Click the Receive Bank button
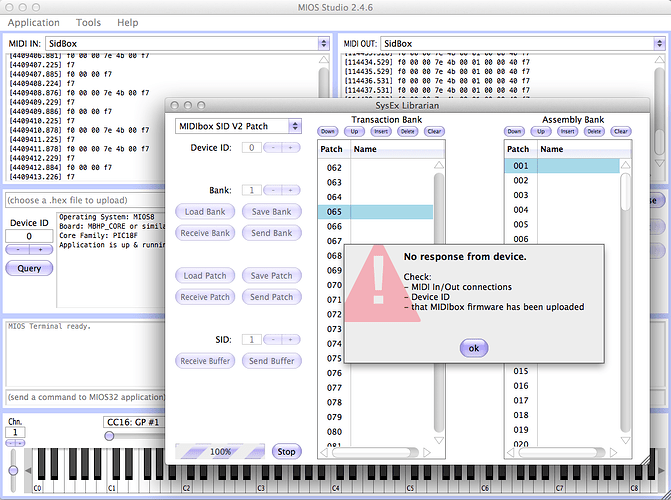The height and width of the screenshot is (500, 671). click(205, 233)
